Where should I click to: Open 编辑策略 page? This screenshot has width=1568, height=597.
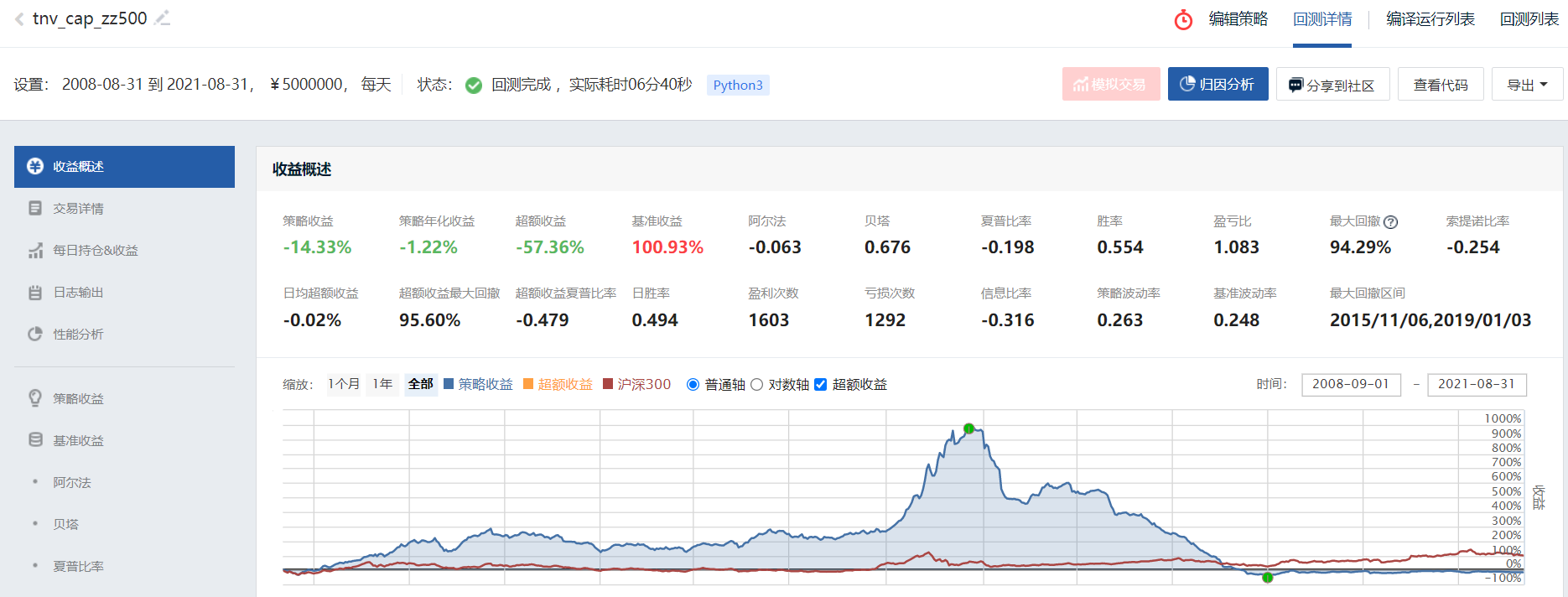point(1238,19)
